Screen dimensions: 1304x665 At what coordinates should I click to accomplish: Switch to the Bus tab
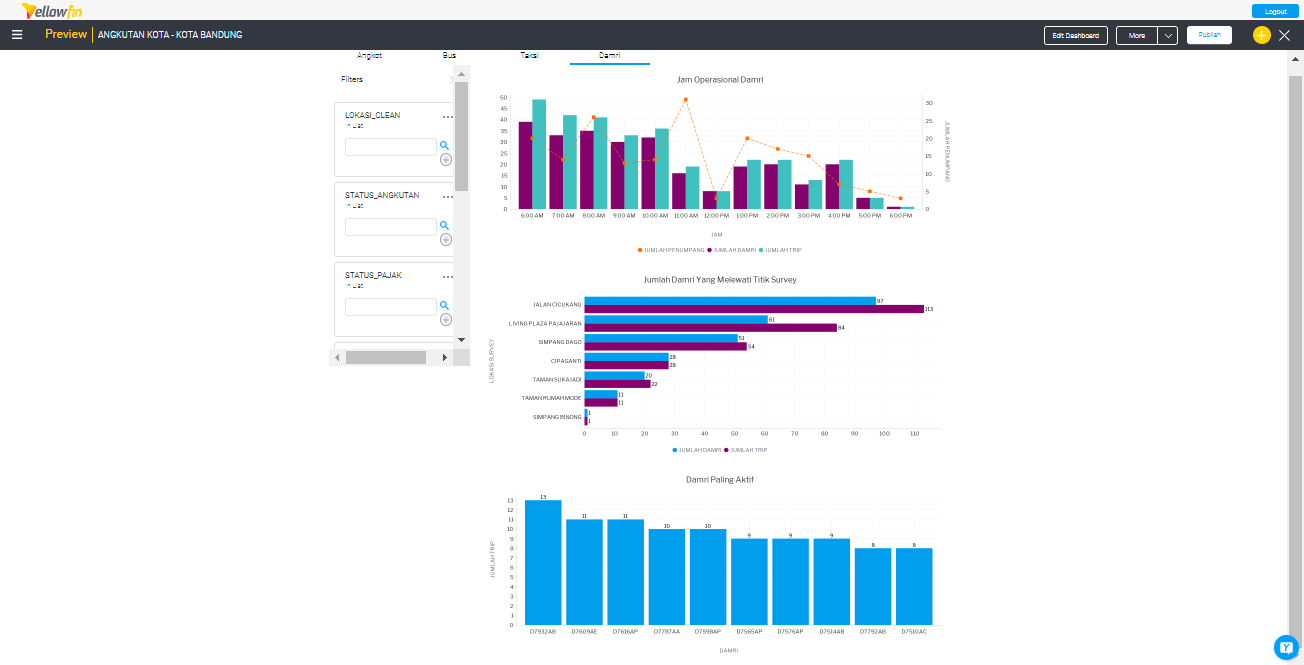tap(449, 55)
